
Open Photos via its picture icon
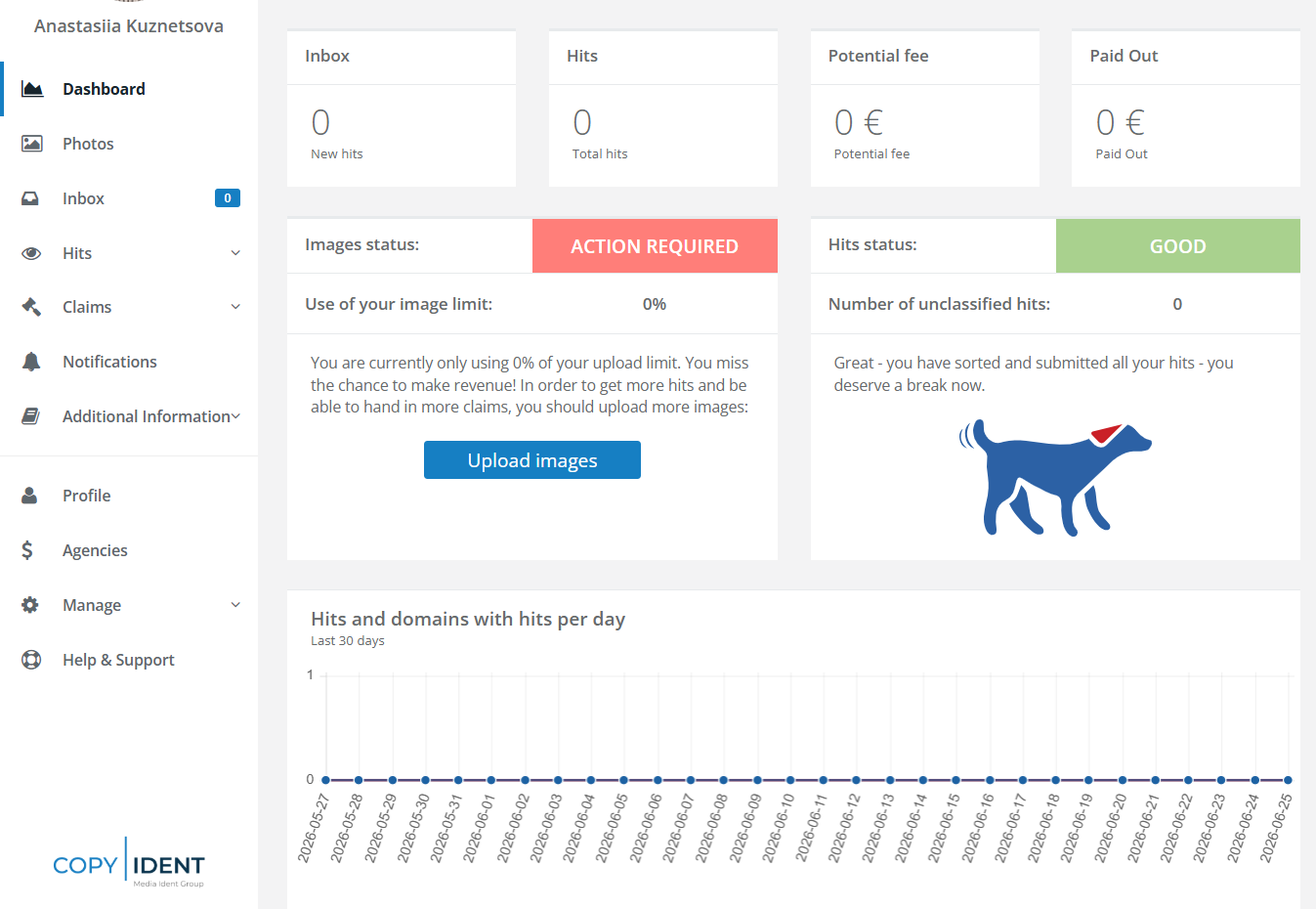32,144
